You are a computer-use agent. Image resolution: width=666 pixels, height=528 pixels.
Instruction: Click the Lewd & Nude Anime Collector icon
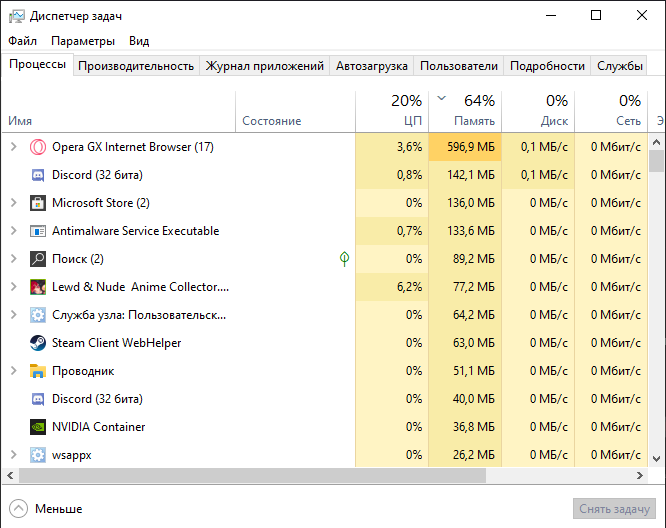pyautogui.click(x=38, y=287)
